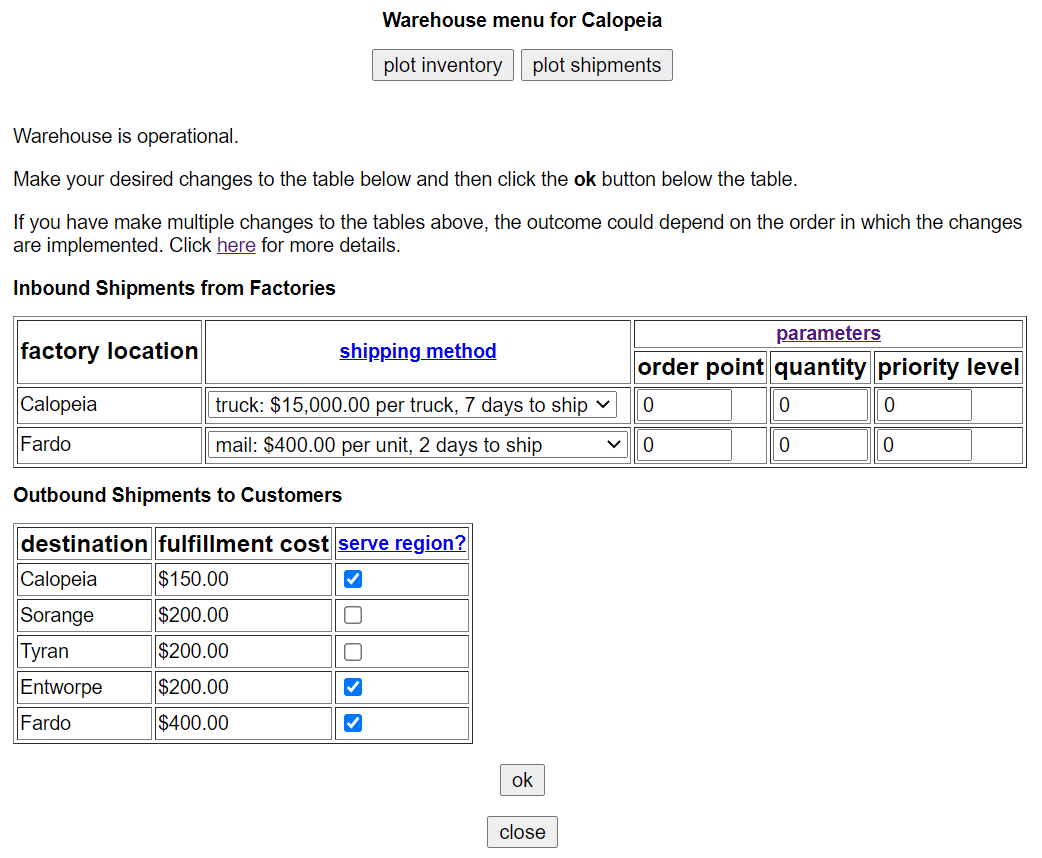This screenshot has width=1042, height=858.
Task: Submit changes with the ok button
Action: tap(522, 780)
